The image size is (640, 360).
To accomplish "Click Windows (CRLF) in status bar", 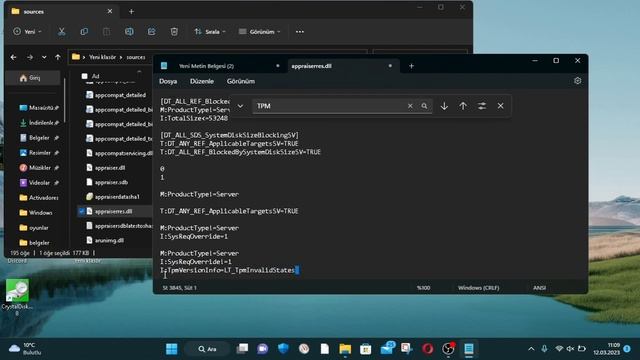I will click(x=478, y=288).
